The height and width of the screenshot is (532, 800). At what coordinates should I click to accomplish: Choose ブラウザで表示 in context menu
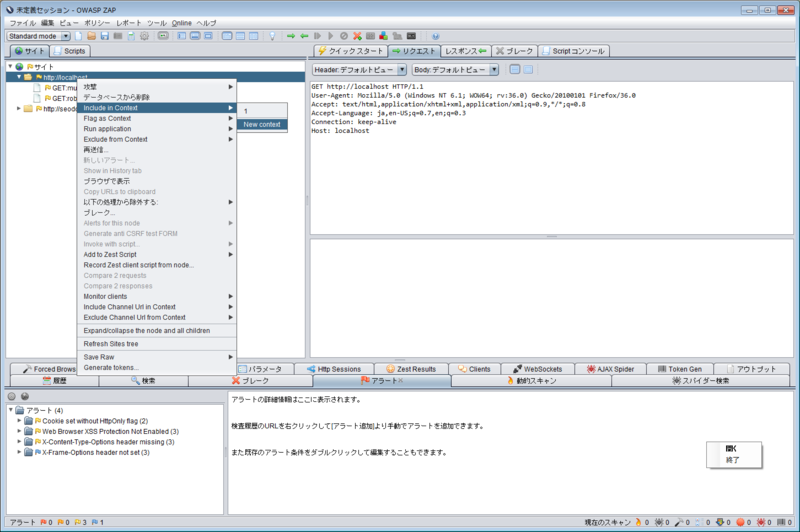157,181
